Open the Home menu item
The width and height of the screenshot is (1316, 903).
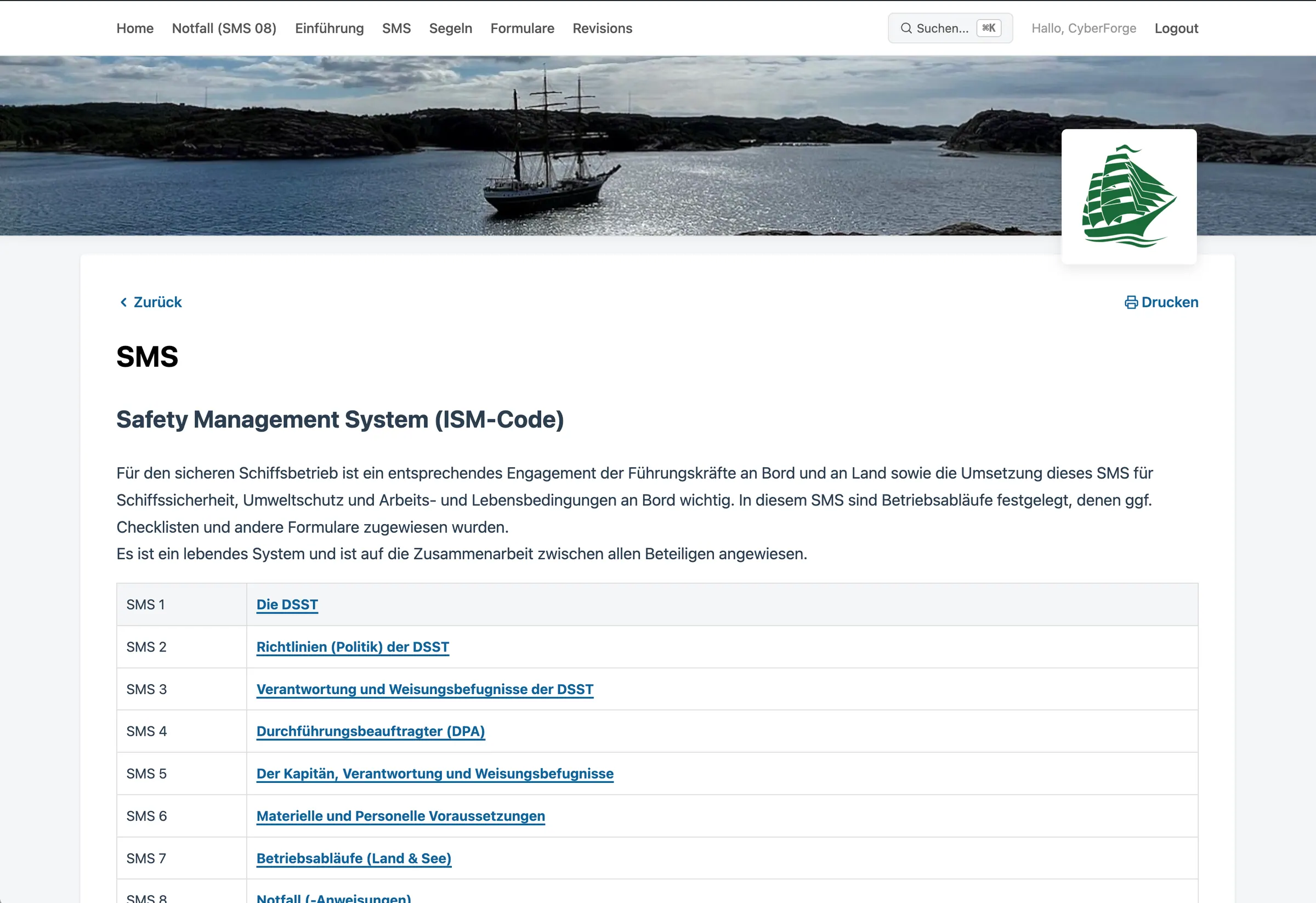[135, 29]
